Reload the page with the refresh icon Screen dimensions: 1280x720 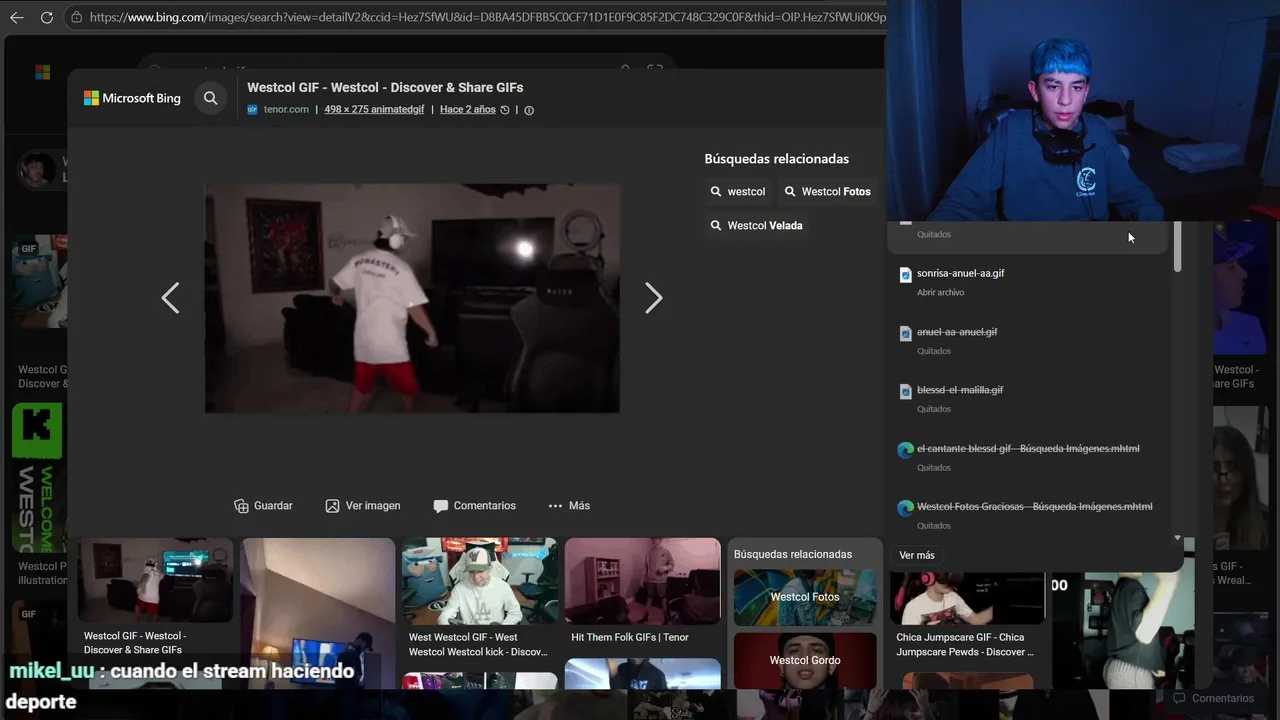[46, 17]
